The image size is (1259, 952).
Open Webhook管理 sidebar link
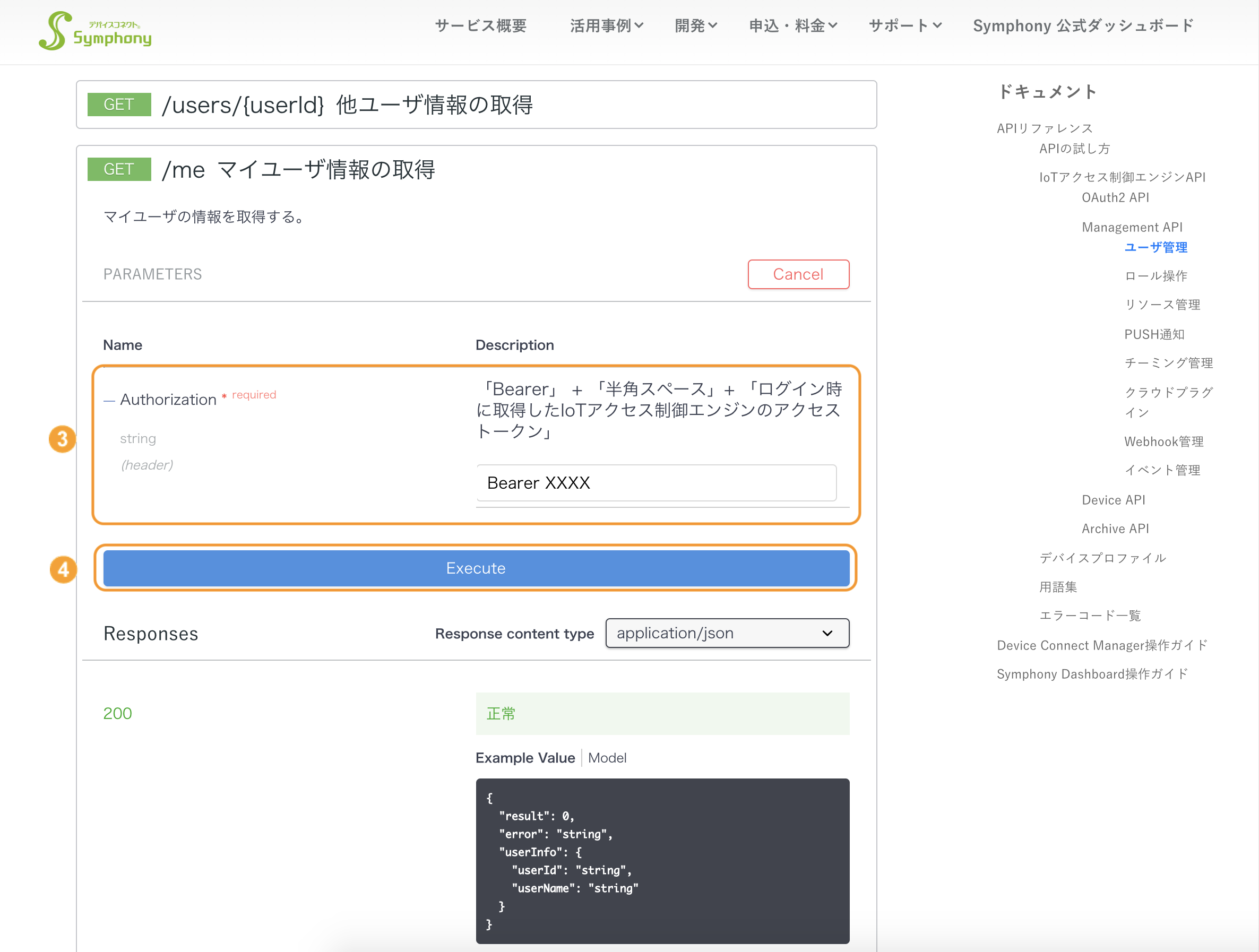(x=1164, y=442)
